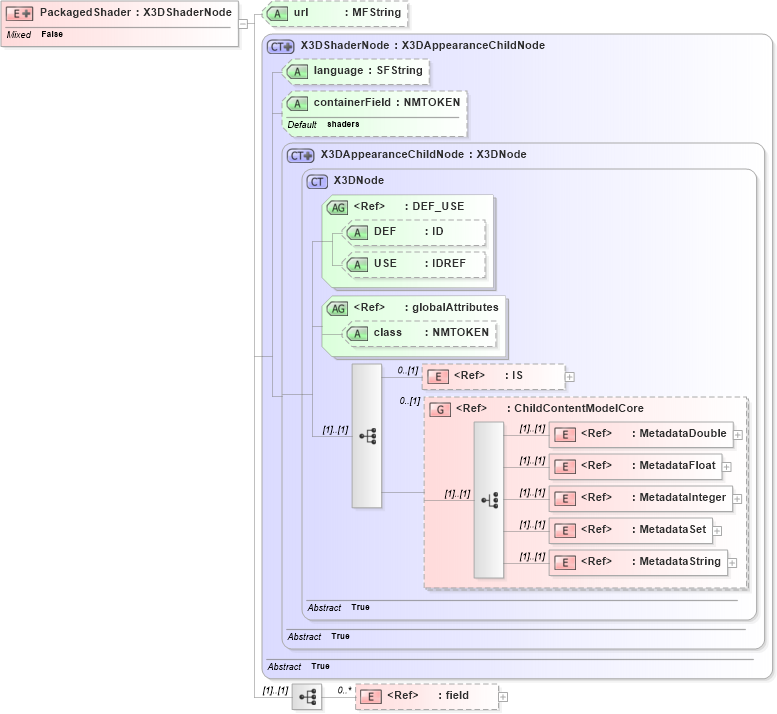Expand the MetadataInteger element reference

point(737,499)
